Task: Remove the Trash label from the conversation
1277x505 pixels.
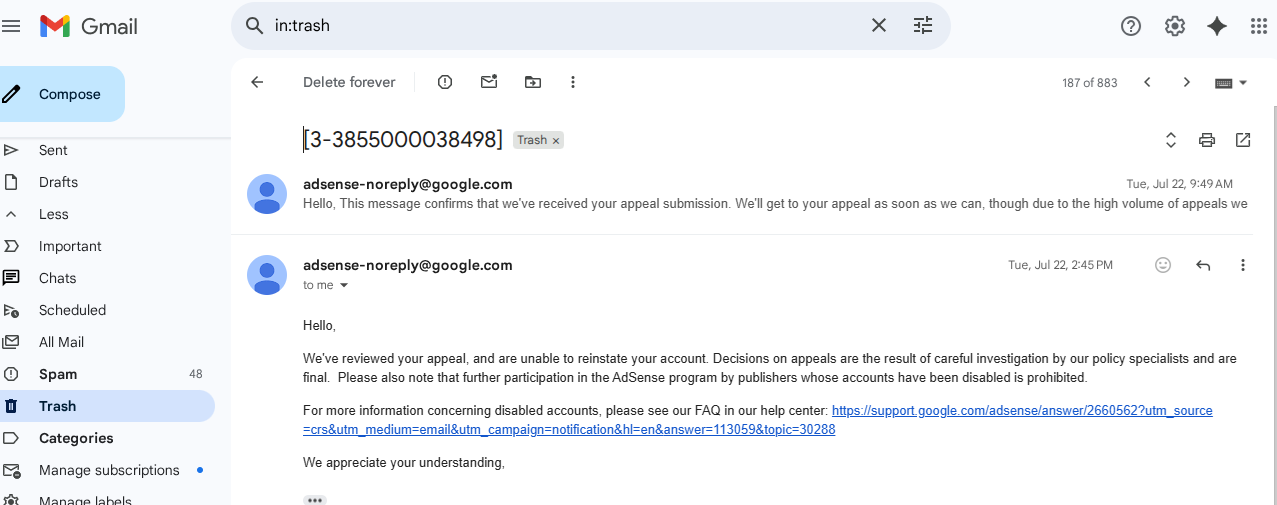Action: [556, 141]
